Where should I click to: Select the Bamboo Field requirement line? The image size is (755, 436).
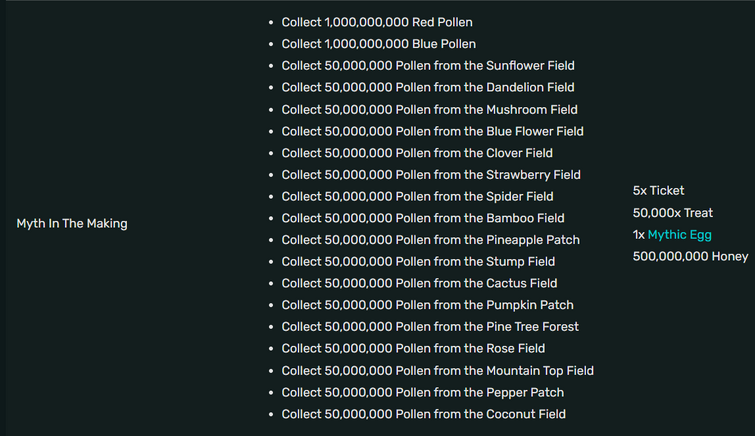[x=423, y=218]
